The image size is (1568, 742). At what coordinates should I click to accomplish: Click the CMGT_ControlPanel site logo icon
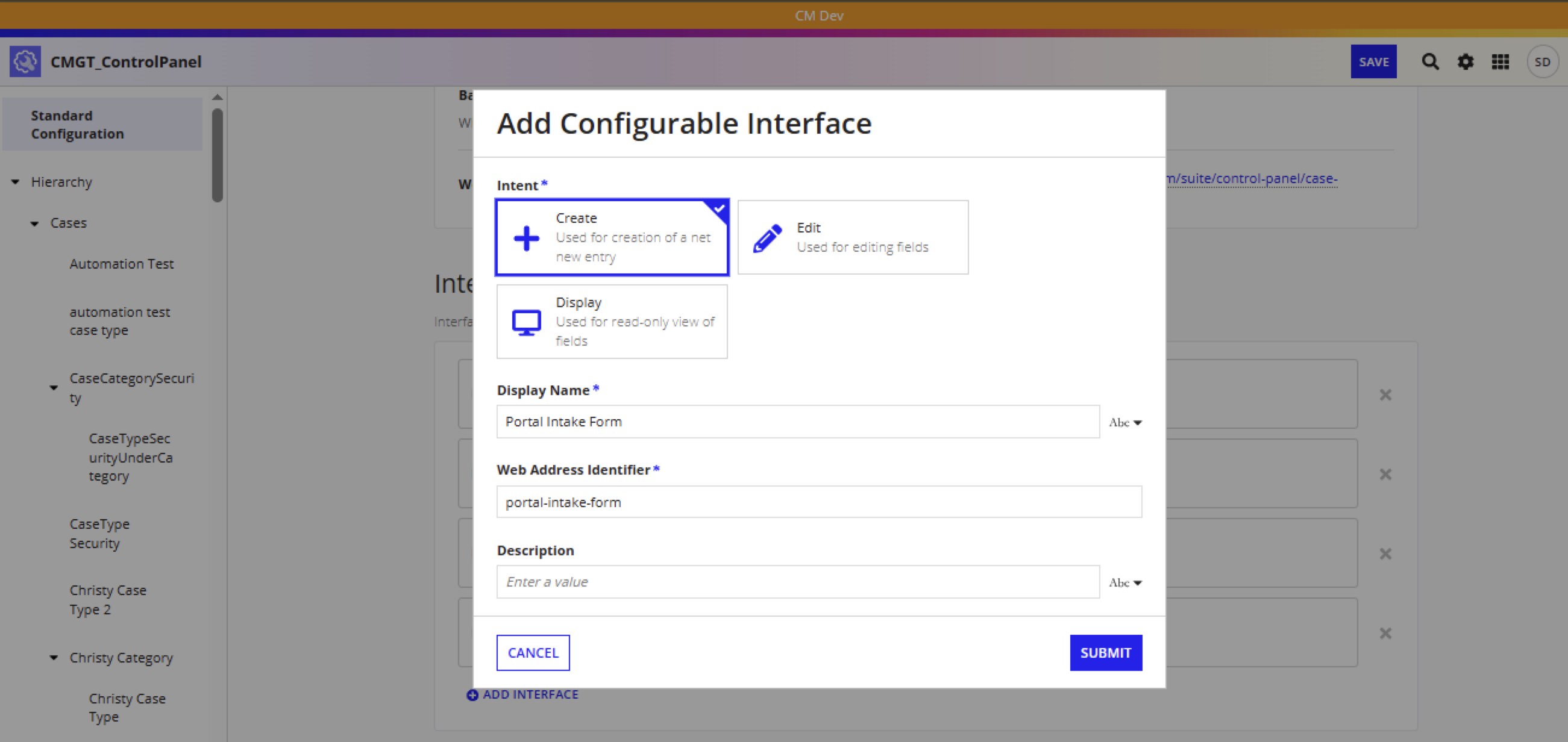(25, 61)
